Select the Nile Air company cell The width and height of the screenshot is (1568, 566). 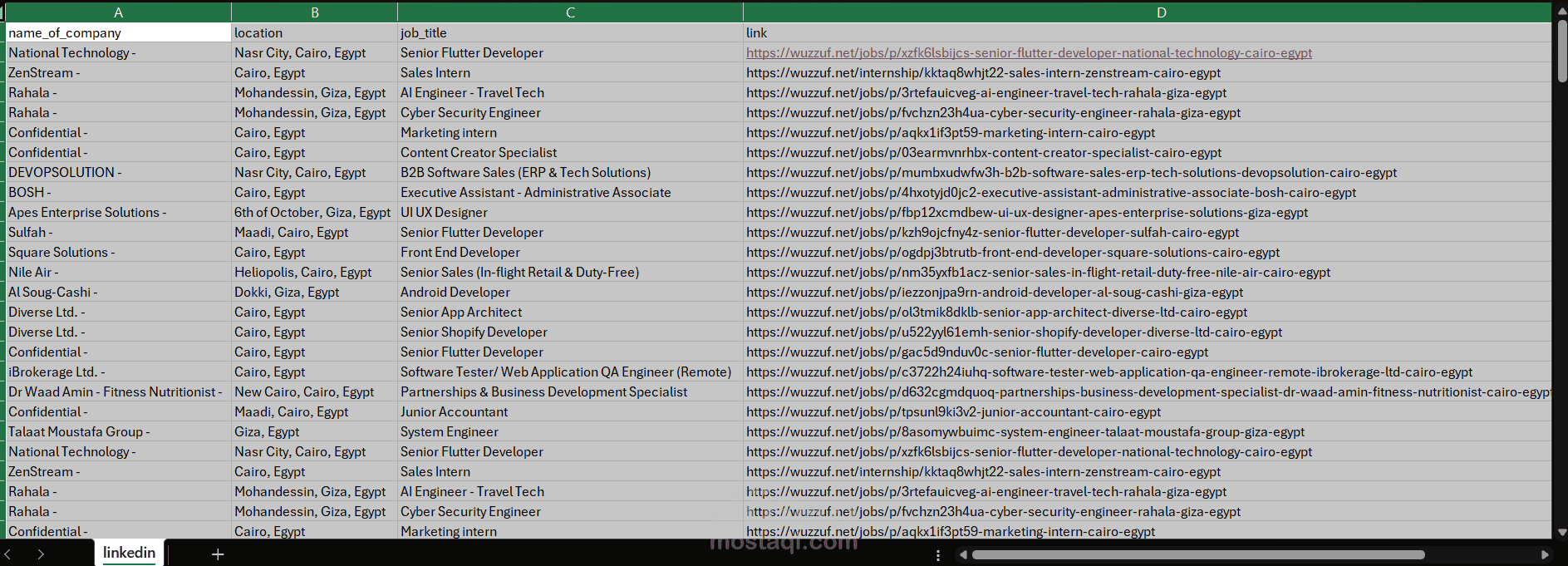tap(119, 272)
